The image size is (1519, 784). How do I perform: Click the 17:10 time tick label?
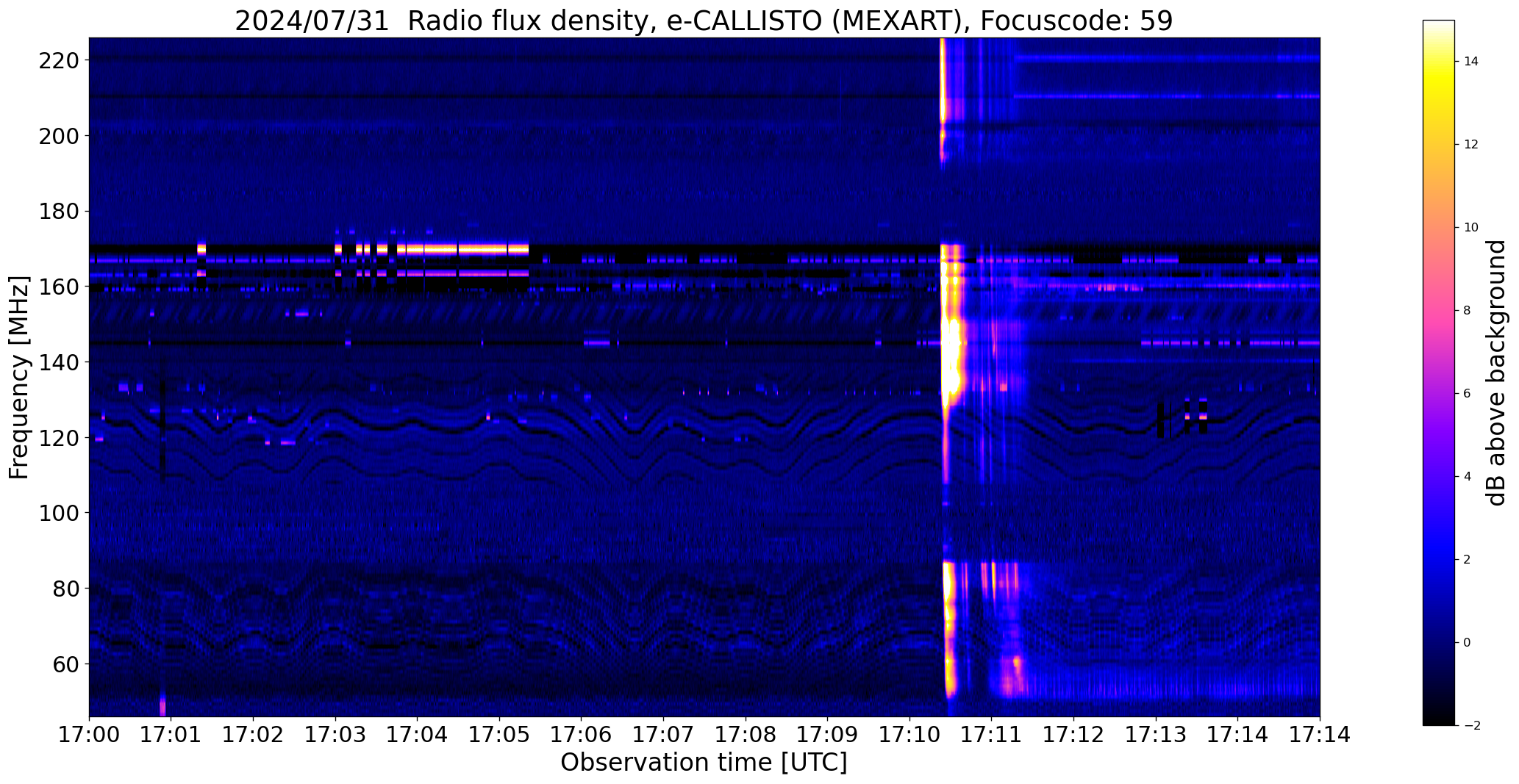coord(909,735)
